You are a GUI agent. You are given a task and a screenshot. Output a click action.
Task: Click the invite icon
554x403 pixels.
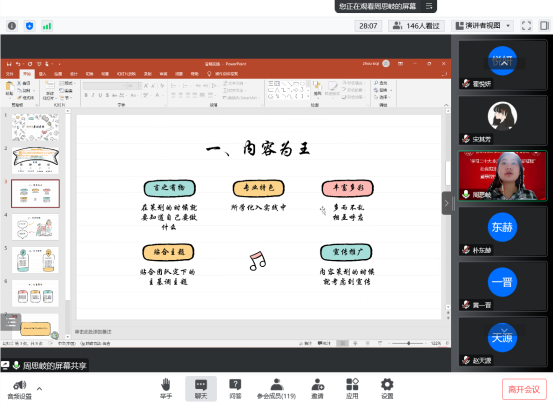coord(318,384)
